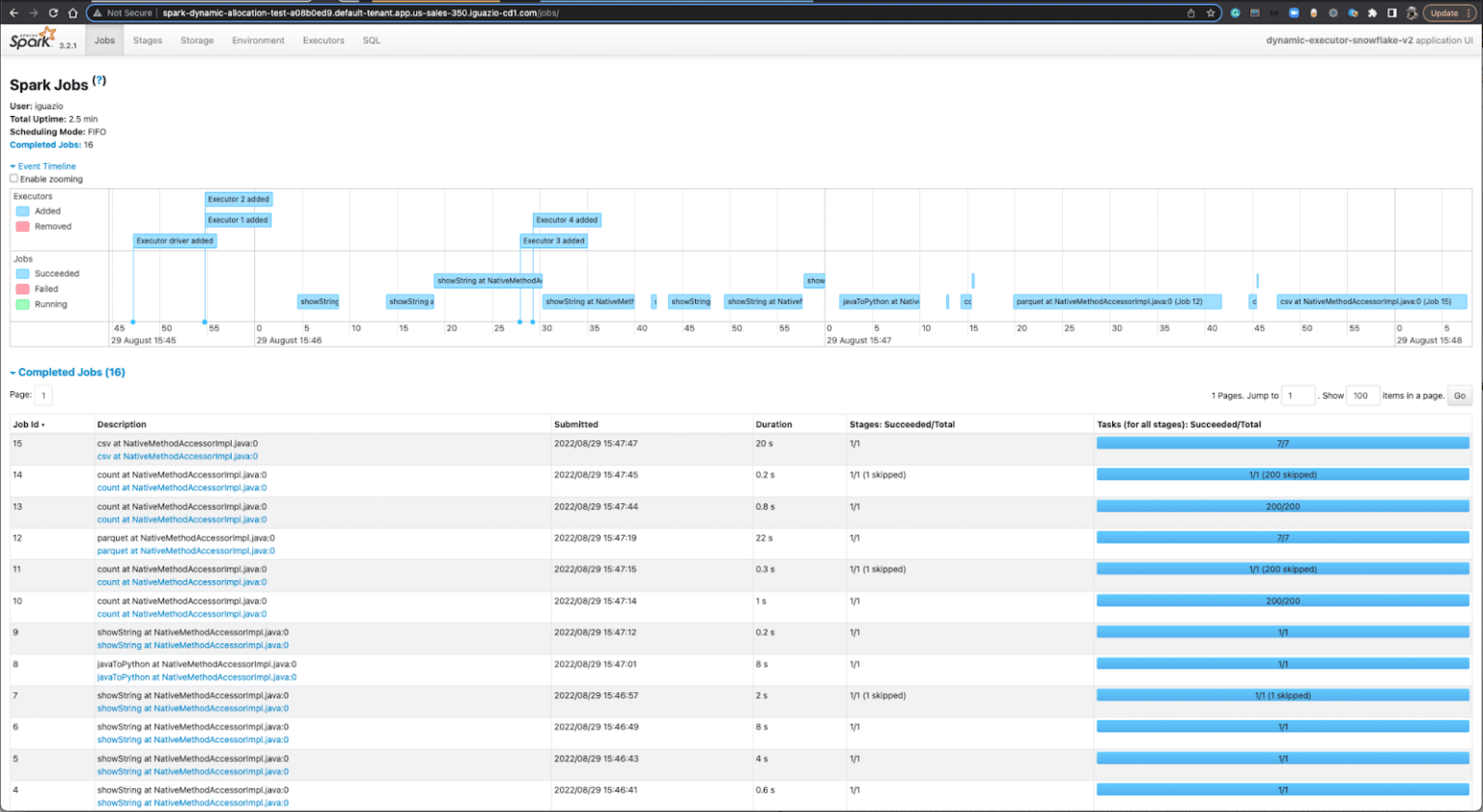This screenshot has width=1483, height=812.
Task: Click the items-per-page Show input field
Action: (1361, 395)
